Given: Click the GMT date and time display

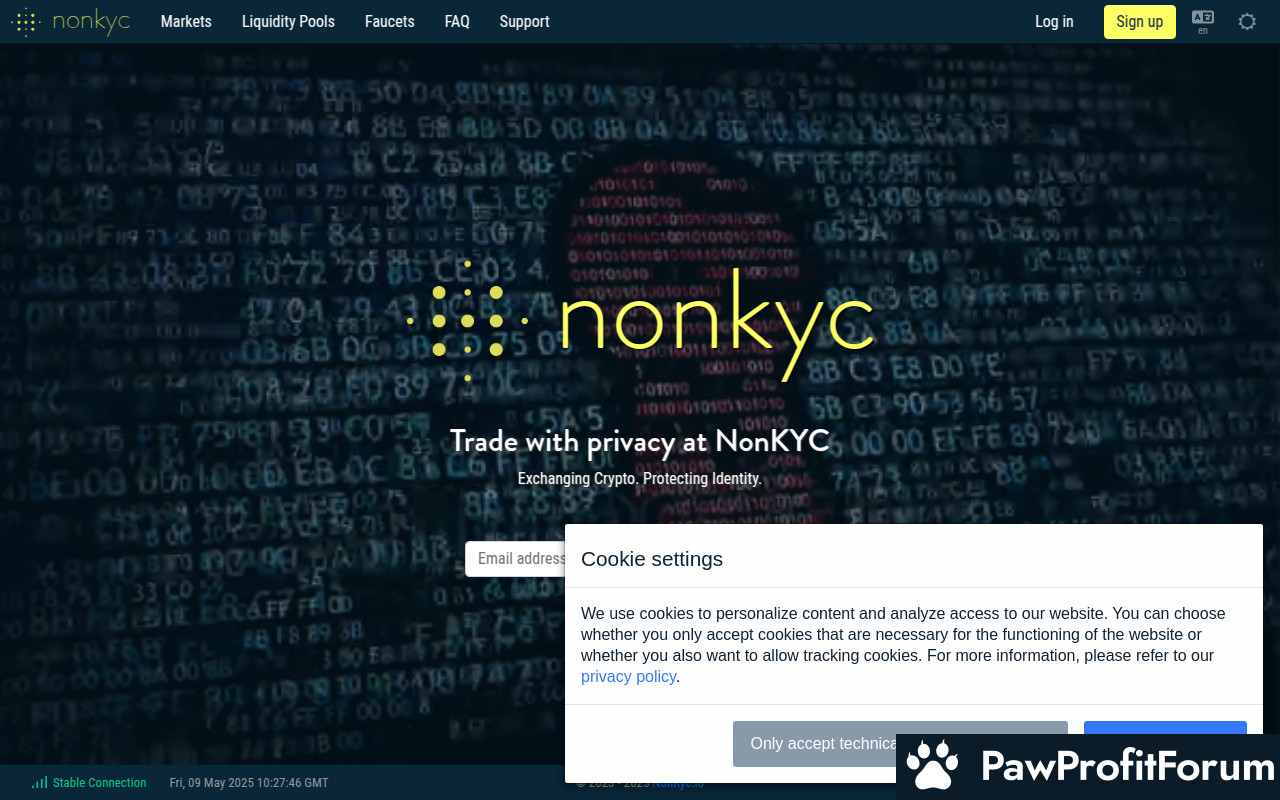Looking at the screenshot, I should click(x=249, y=783).
